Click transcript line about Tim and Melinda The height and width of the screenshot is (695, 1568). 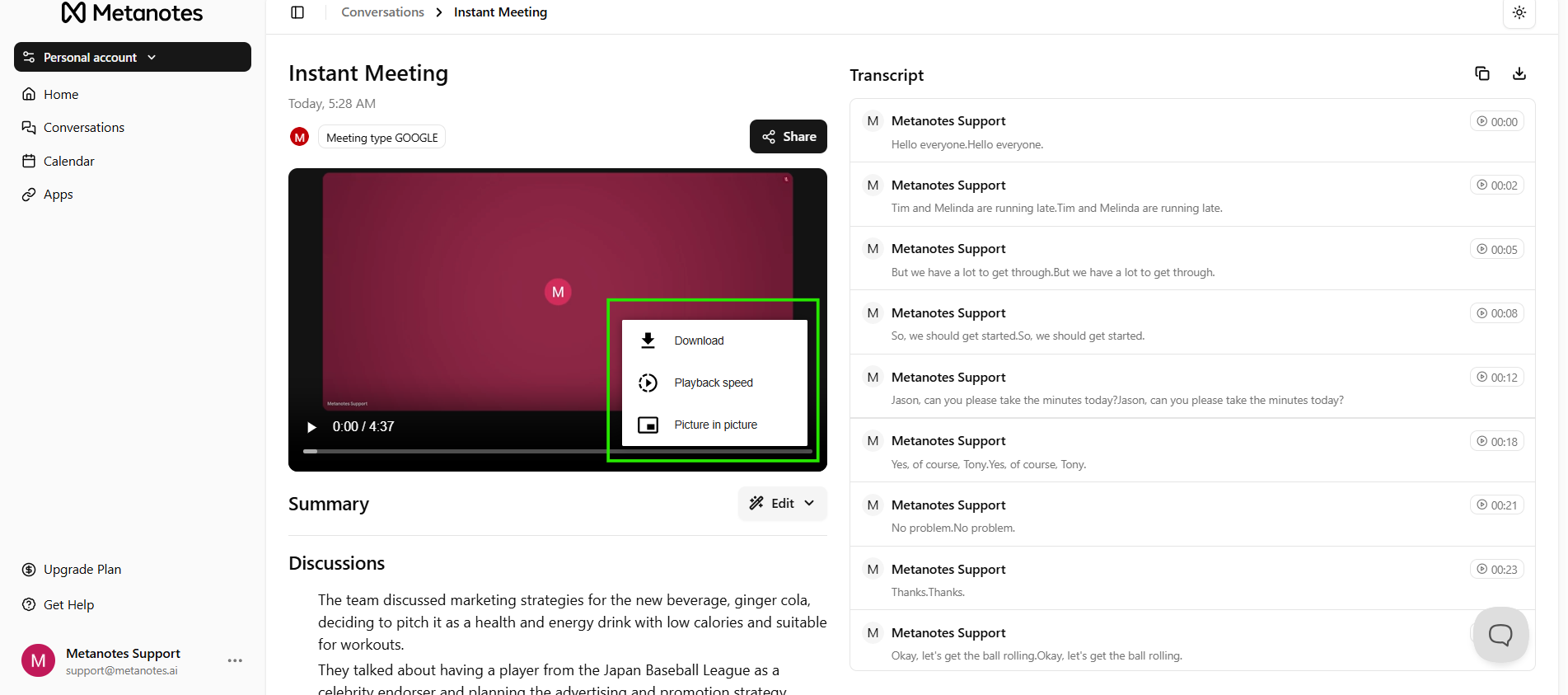coord(1057,209)
